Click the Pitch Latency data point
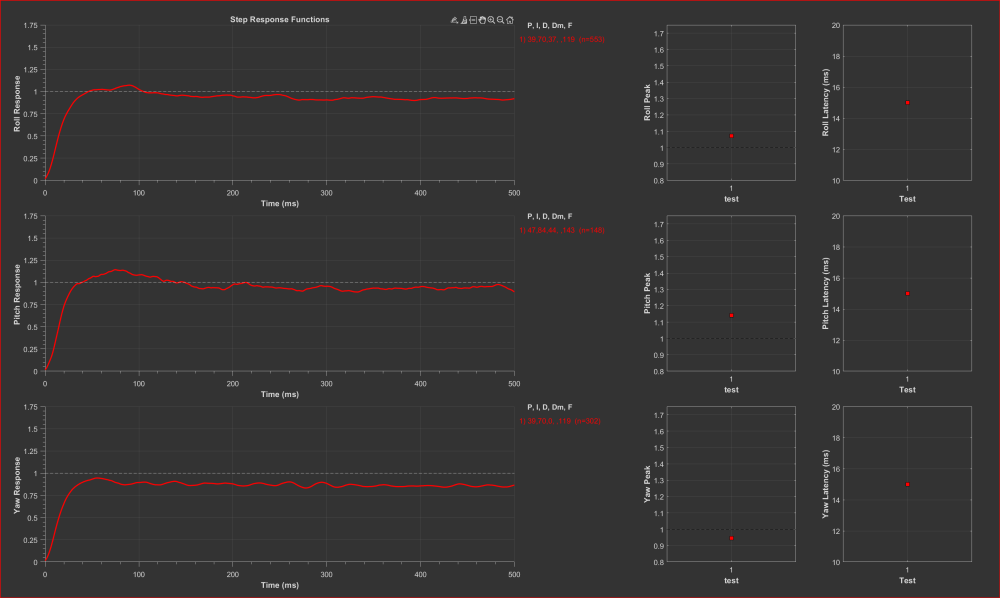The width and height of the screenshot is (1000, 598). [907, 294]
